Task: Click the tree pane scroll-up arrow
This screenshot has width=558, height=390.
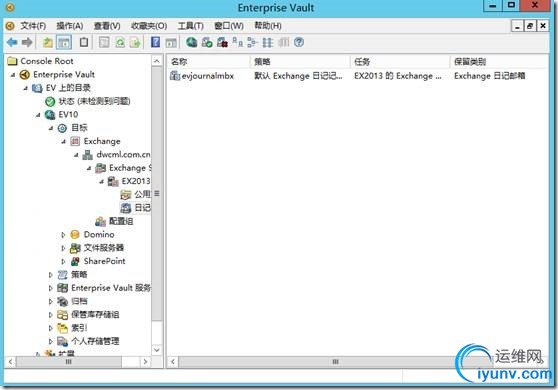Action: [x=157, y=61]
